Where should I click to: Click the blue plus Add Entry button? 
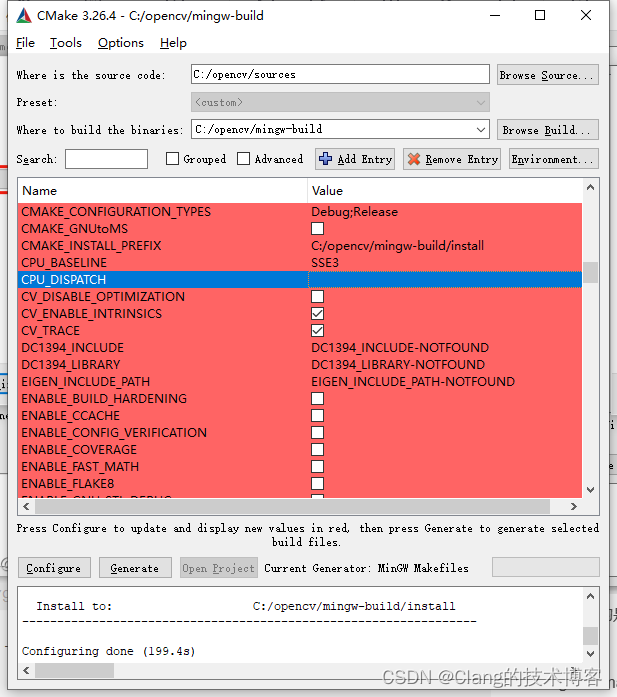click(x=355, y=159)
